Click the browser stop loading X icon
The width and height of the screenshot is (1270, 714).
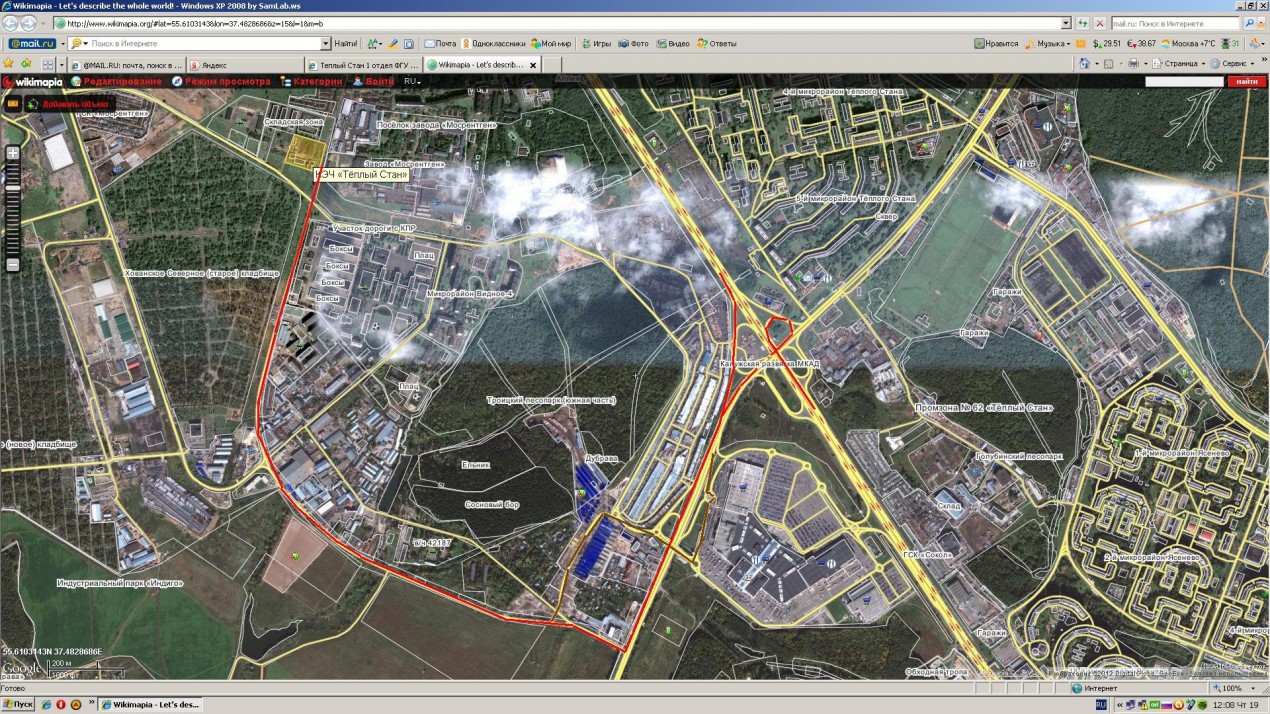(1100, 22)
